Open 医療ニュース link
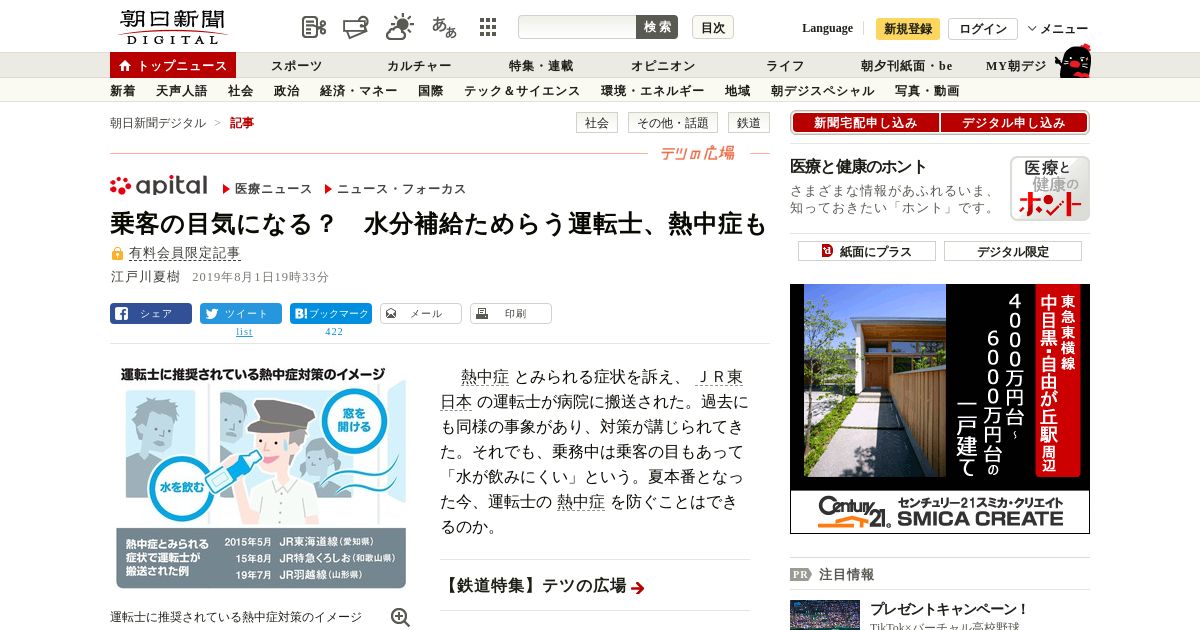1200x630 pixels. pos(273,189)
